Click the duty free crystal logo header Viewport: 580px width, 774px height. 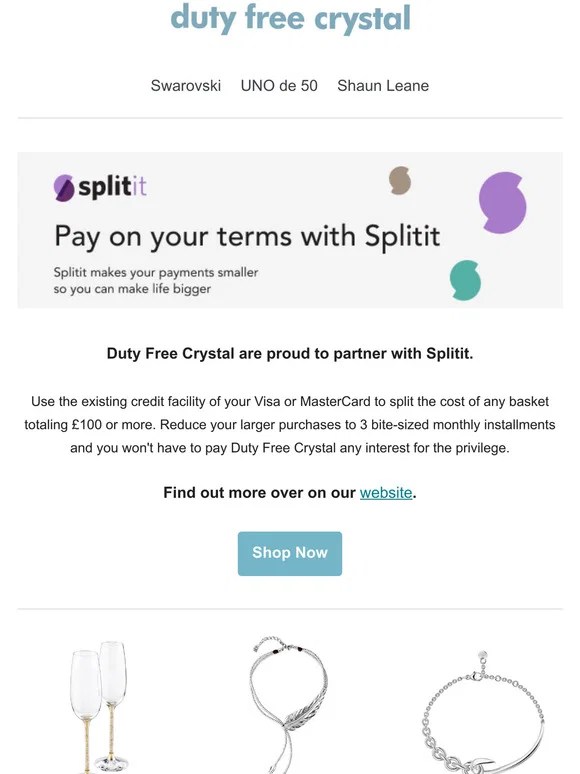290,19
